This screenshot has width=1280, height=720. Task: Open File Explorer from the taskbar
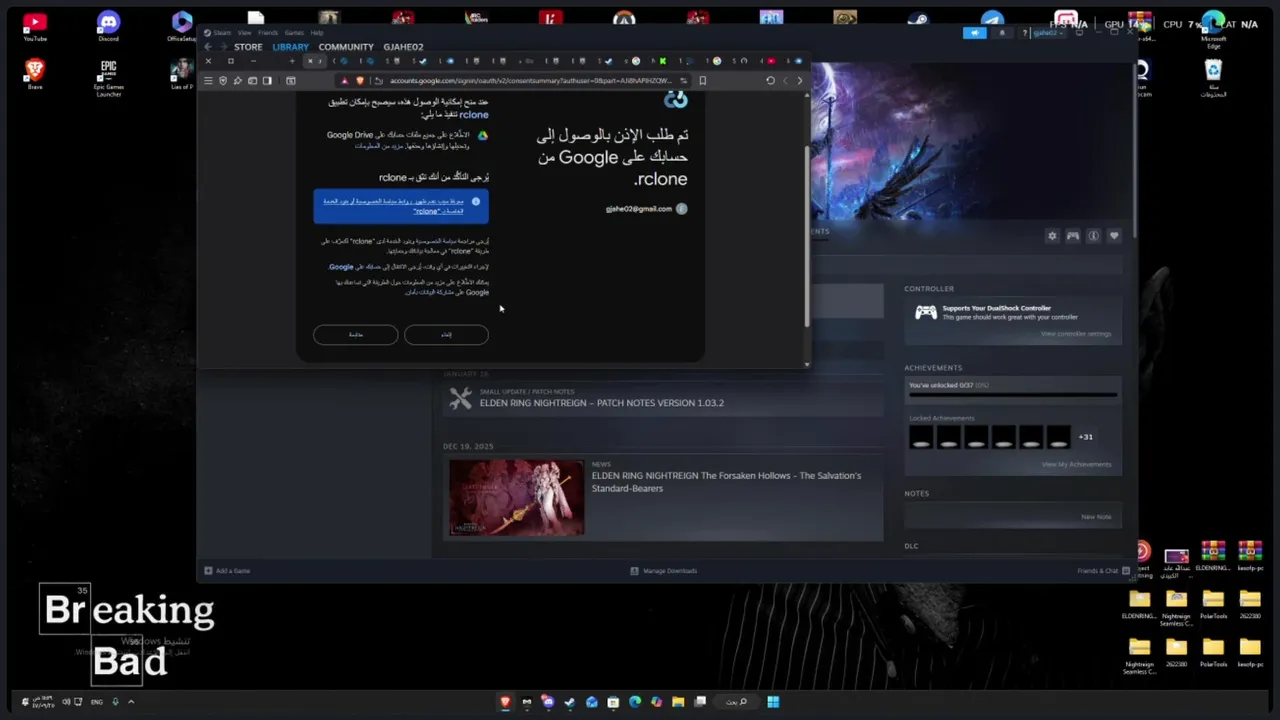(678, 702)
